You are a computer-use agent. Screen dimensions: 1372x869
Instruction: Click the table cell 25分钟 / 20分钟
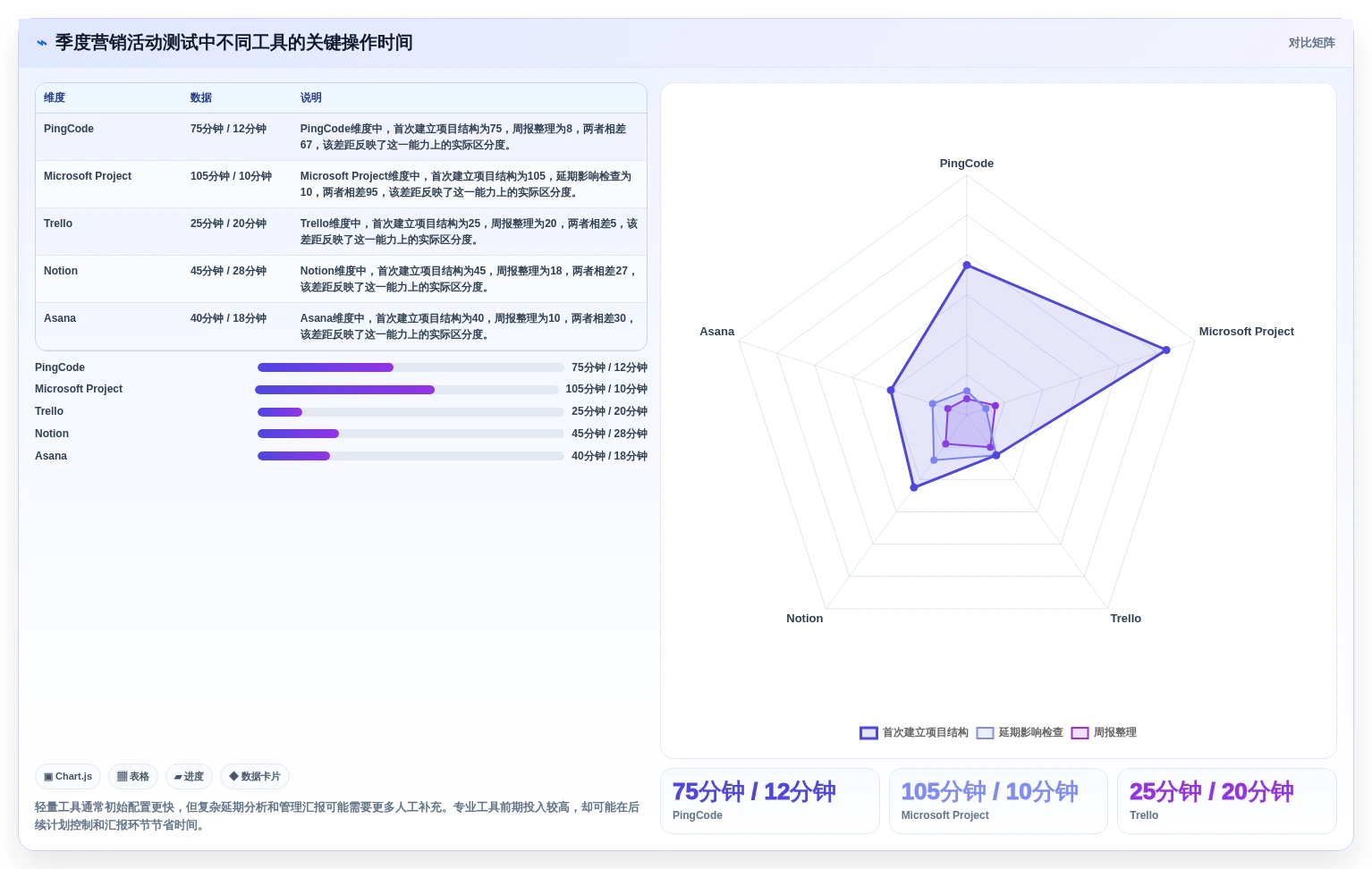pyautogui.click(x=228, y=224)
